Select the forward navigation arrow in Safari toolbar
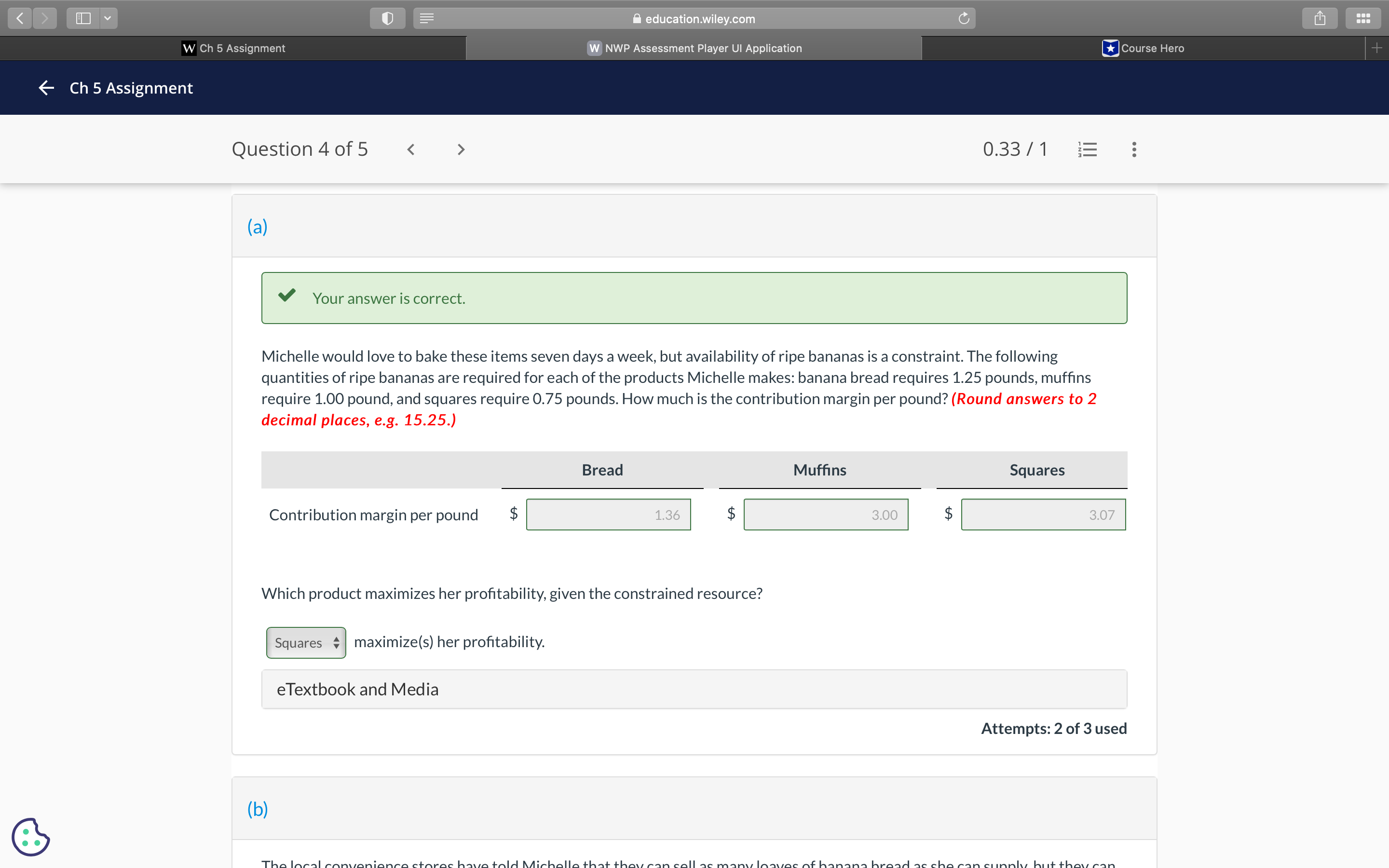This screenshot has height=868, width=1389. (45, 18)
